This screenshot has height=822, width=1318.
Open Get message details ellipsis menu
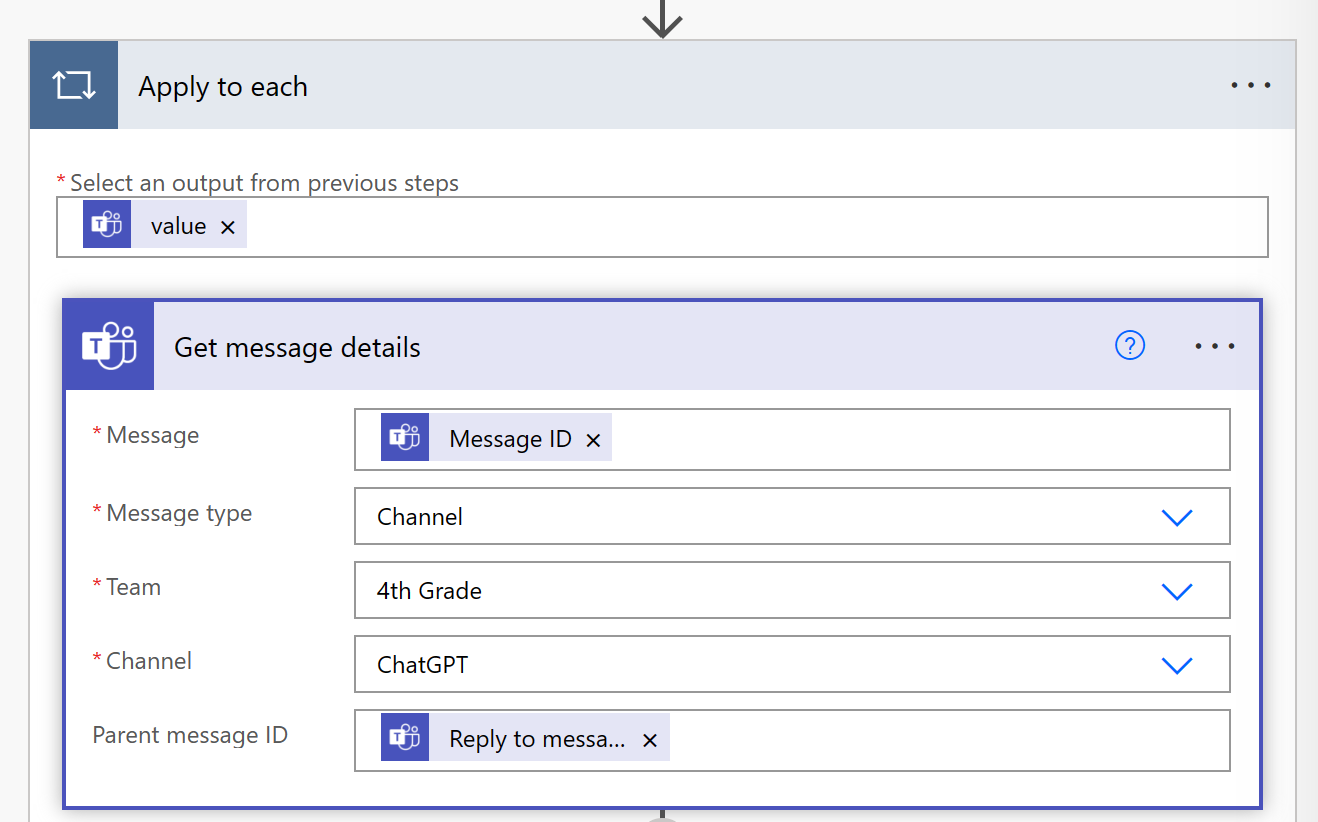tap(1215, 346)
